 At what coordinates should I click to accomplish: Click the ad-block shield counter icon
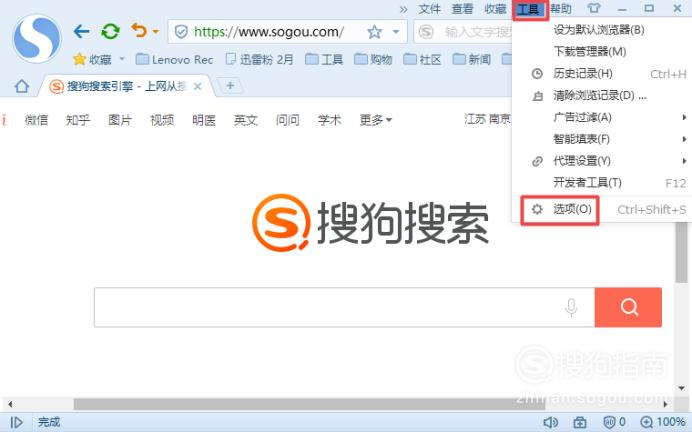coord(614,422)
